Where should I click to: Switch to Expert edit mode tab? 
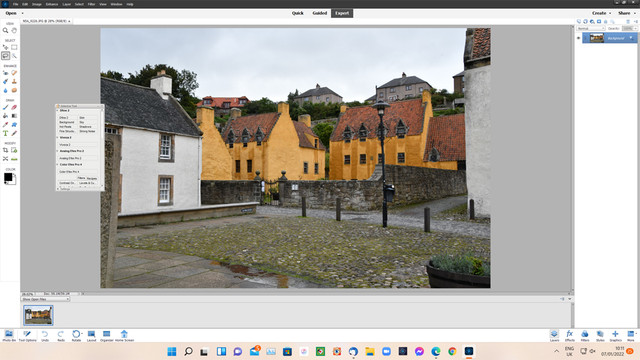click(342, 13)
